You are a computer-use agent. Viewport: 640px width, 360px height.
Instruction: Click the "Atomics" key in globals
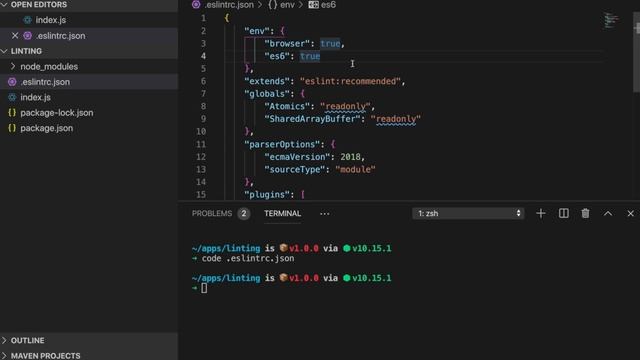coord(287,107)
